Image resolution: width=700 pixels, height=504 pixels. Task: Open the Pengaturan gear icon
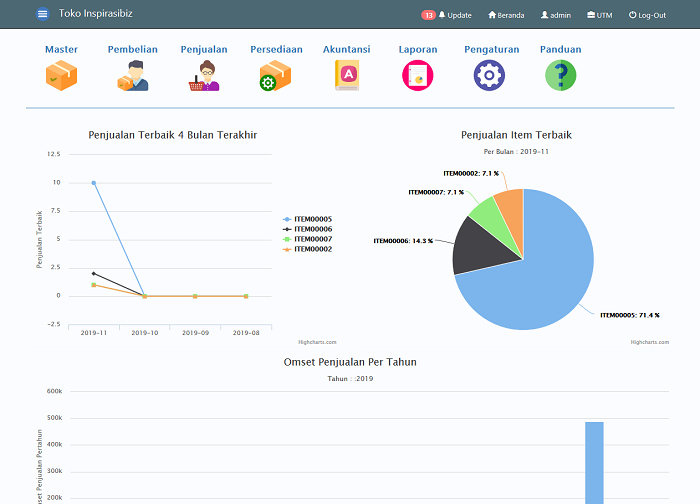(489, 75)
